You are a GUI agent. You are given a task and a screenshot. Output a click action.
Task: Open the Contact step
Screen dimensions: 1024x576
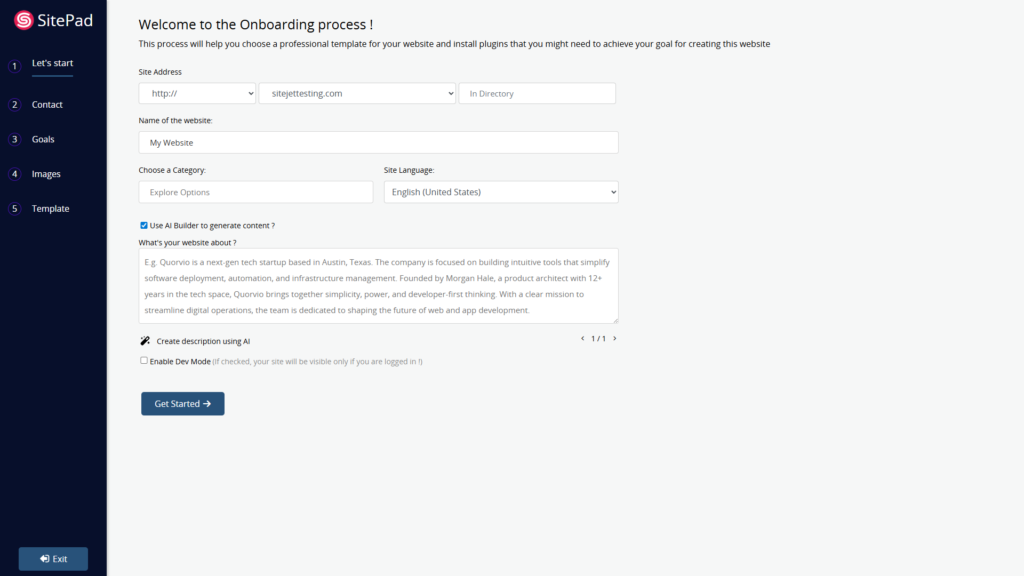pos(47,104)
